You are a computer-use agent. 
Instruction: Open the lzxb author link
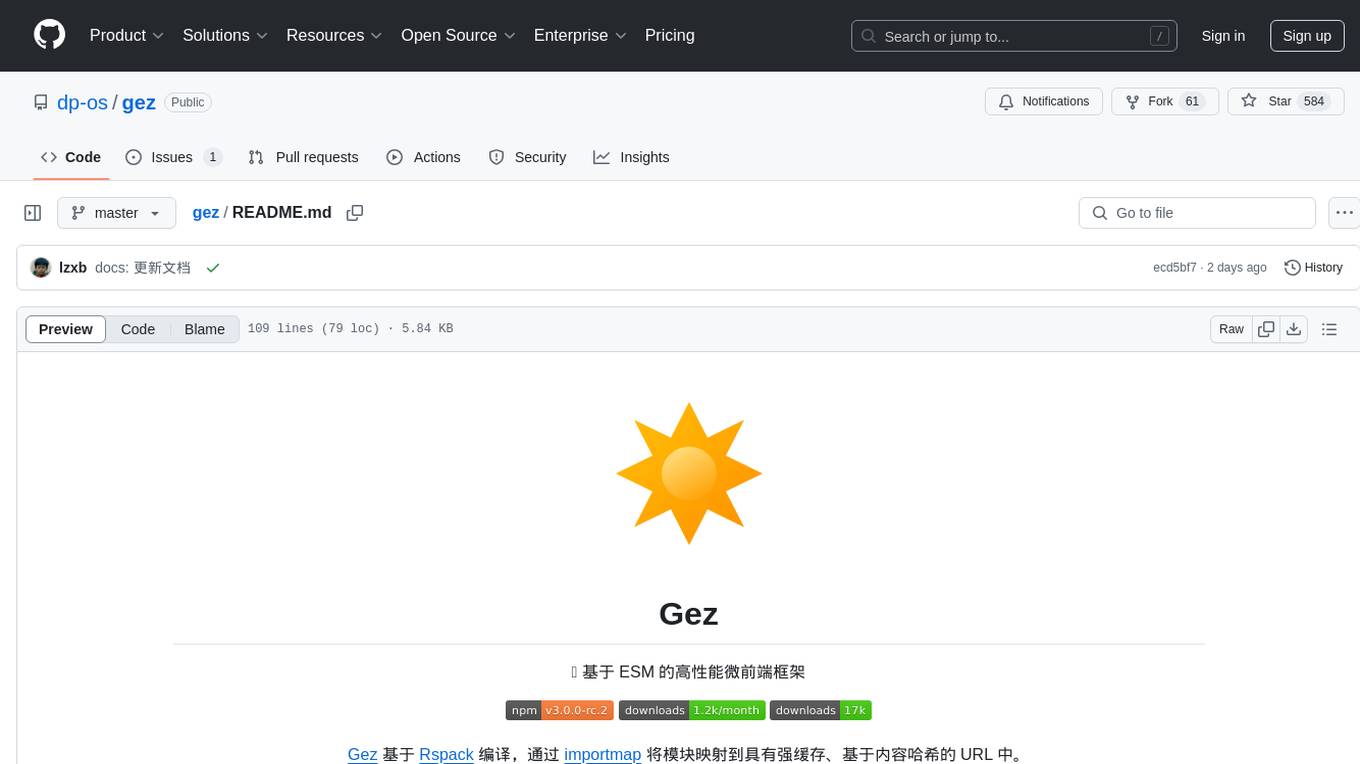[x=73, y=268]
